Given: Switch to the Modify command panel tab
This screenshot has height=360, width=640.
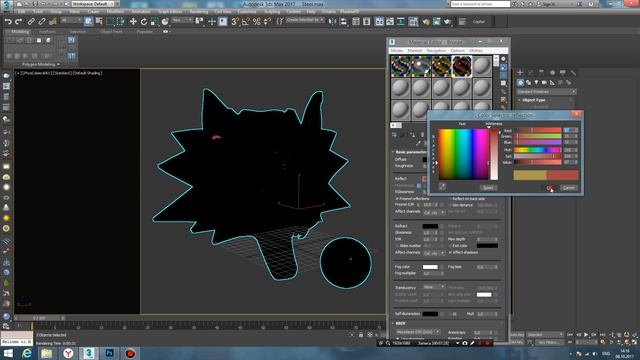Looking at the screenshot, I should coord(531,72).
